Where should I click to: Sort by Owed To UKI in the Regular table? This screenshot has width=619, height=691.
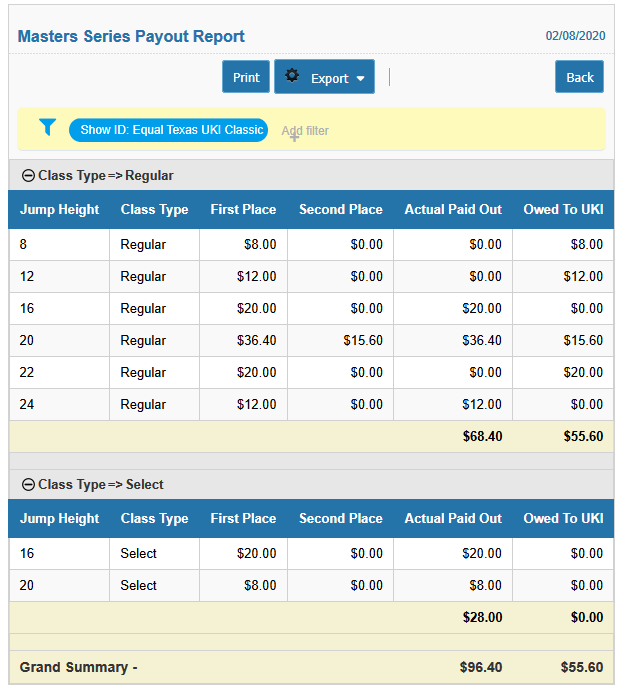click(563, 209)
